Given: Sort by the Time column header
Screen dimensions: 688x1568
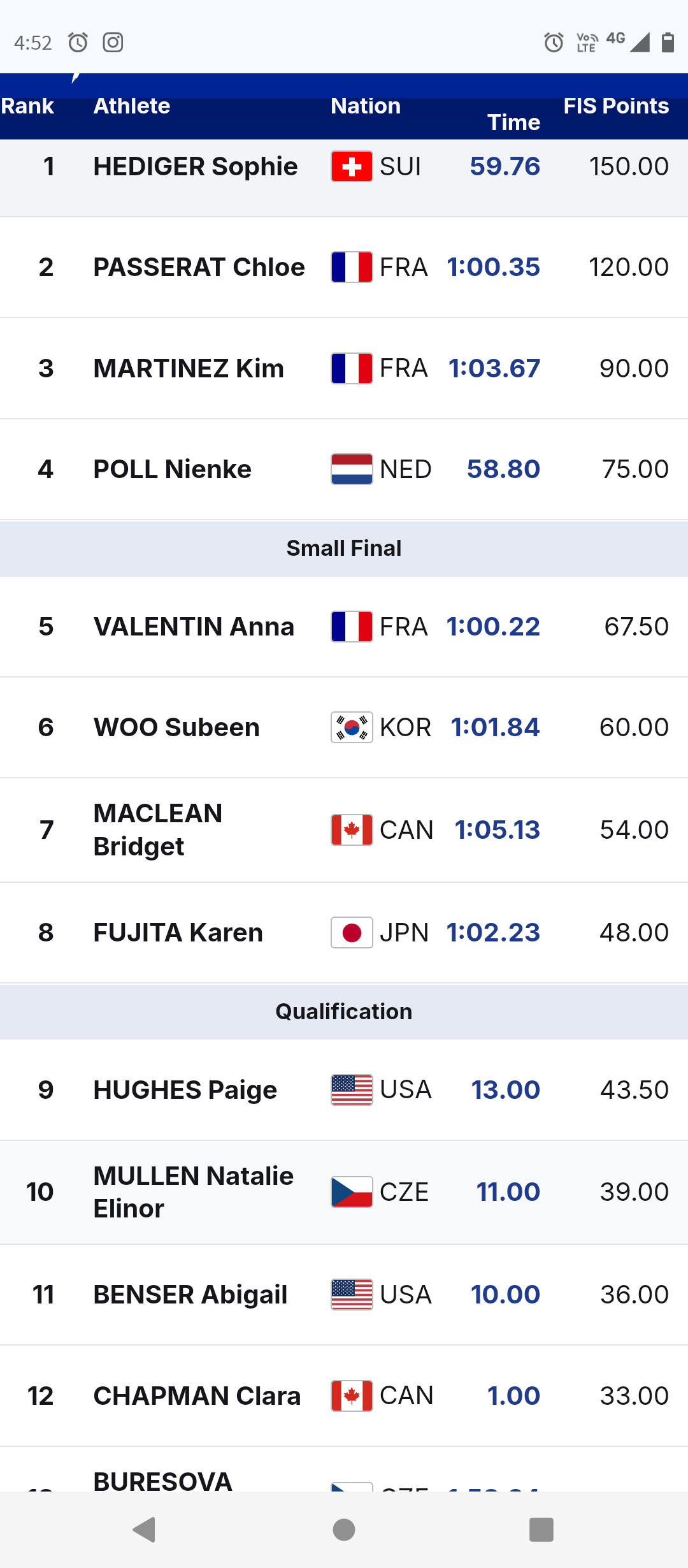Looking at the screenshot, I should pyautogui.click(x=513, y=122).
